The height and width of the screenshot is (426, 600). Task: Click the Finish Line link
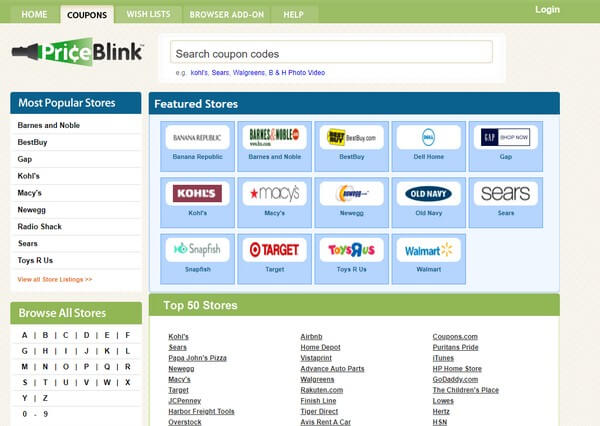(x=318, y=401)
